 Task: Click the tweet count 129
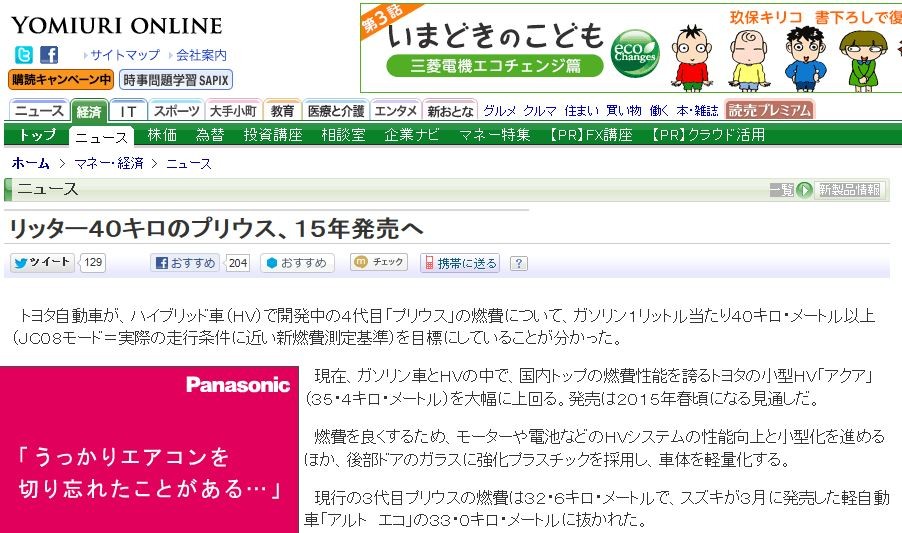[93, 263]
